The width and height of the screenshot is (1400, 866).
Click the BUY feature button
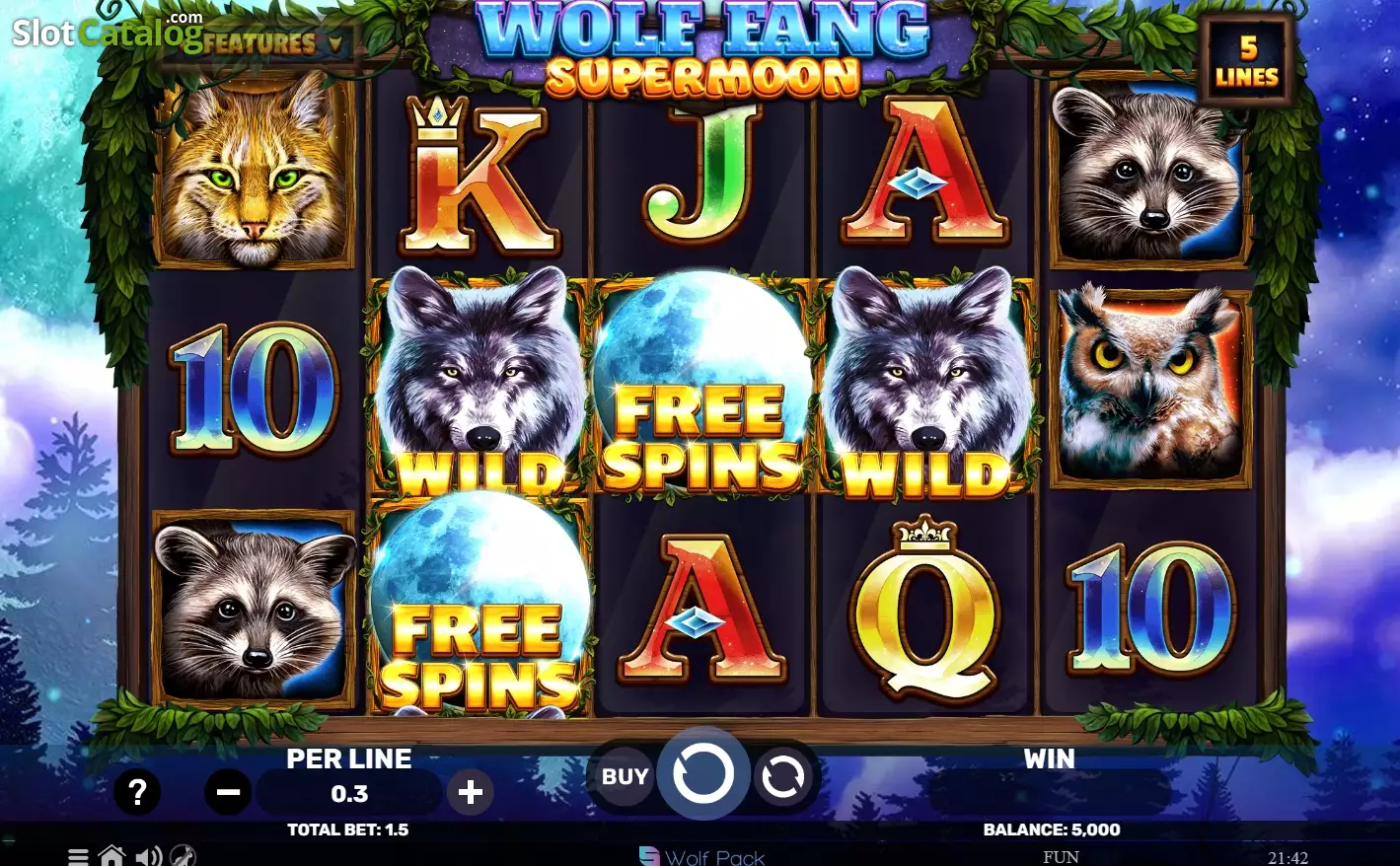(x=625, y=777)
